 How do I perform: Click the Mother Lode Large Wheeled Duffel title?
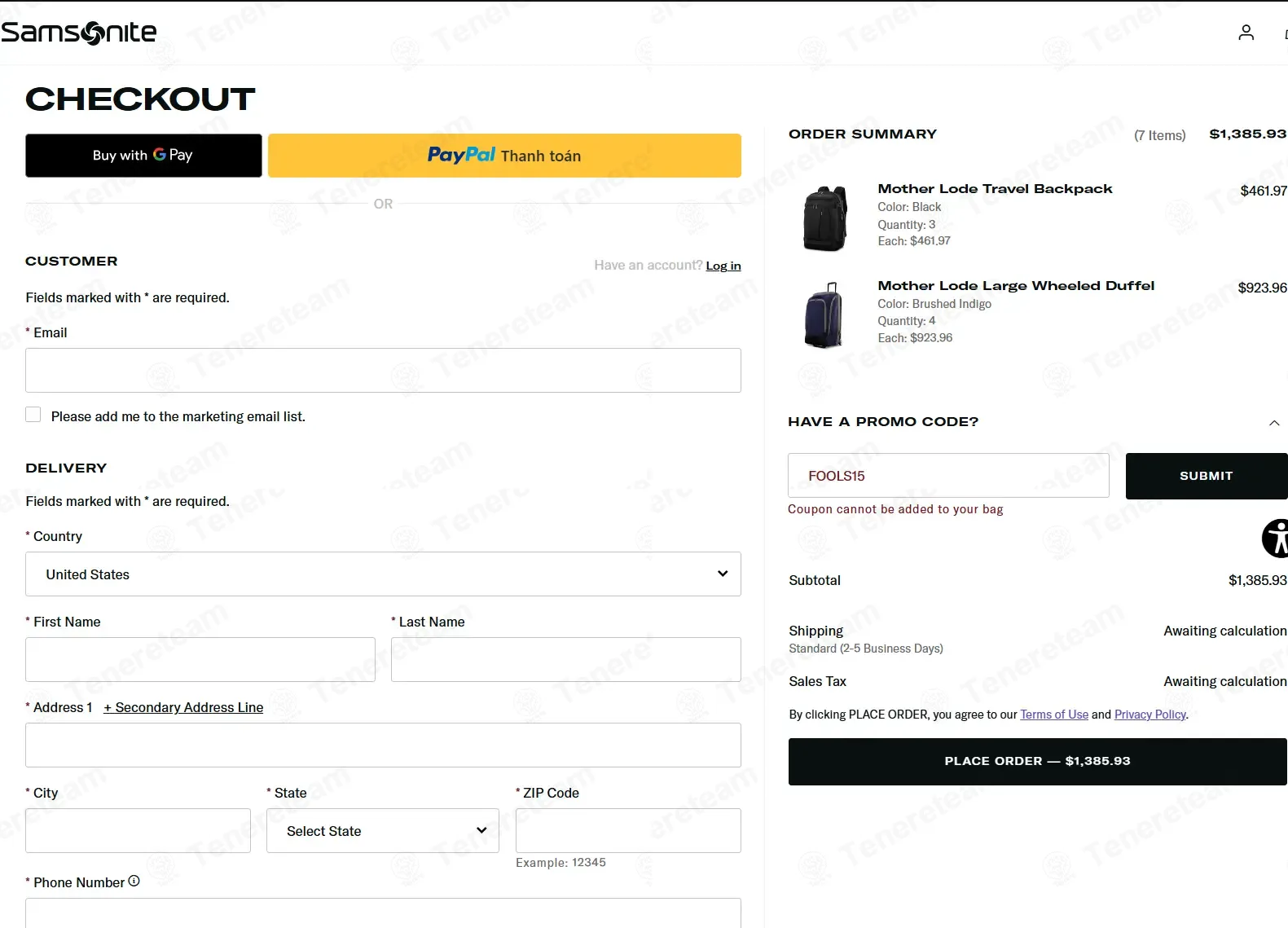click(x=1016, y=286)
